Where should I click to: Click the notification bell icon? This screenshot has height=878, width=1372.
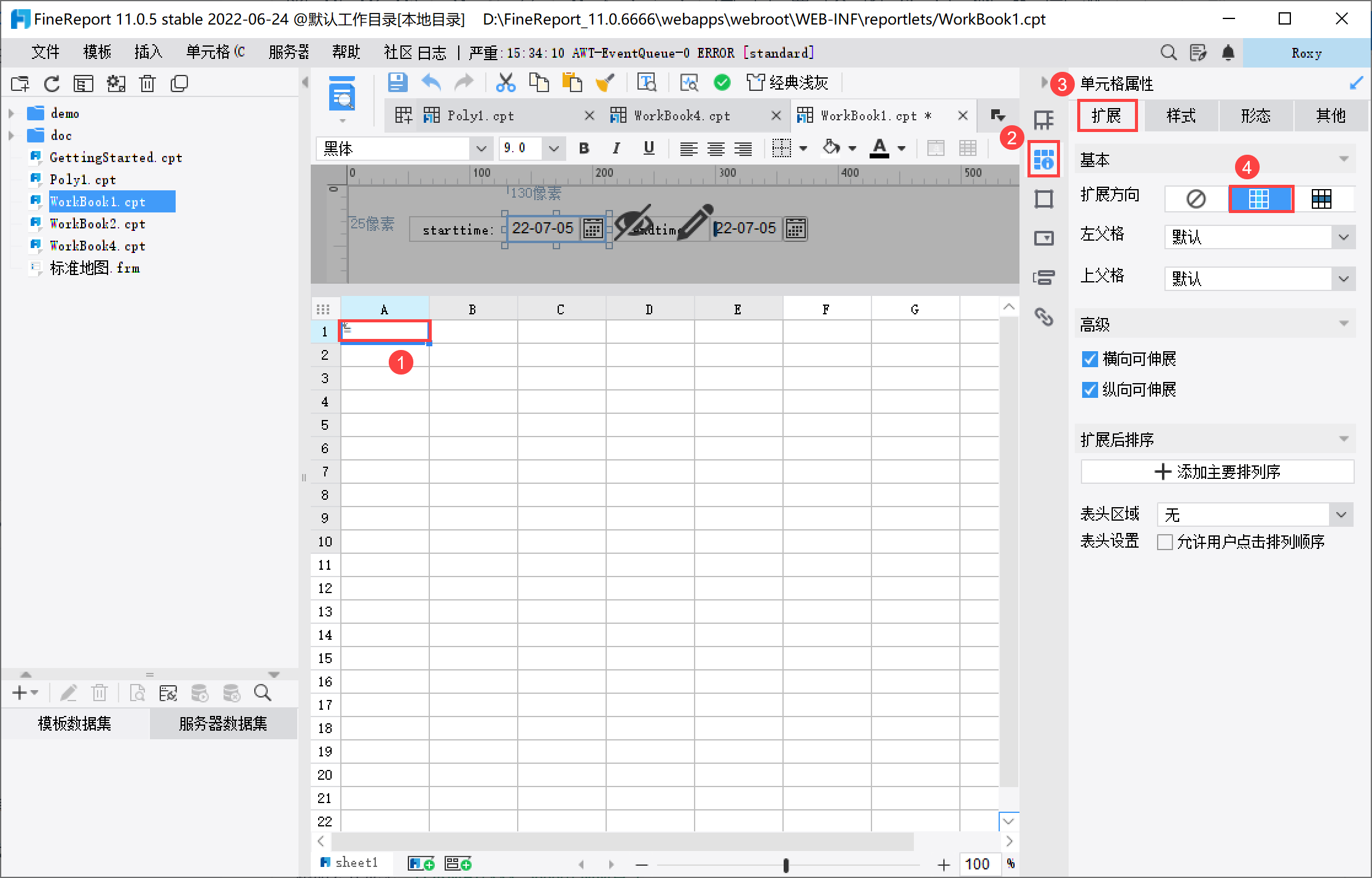pos(1228,53)
